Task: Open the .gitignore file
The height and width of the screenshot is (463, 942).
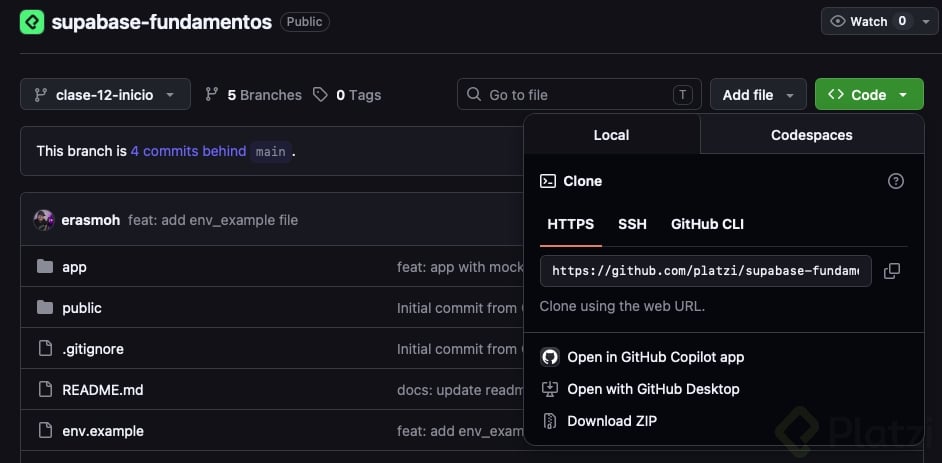Action: [x=93, y=349]
